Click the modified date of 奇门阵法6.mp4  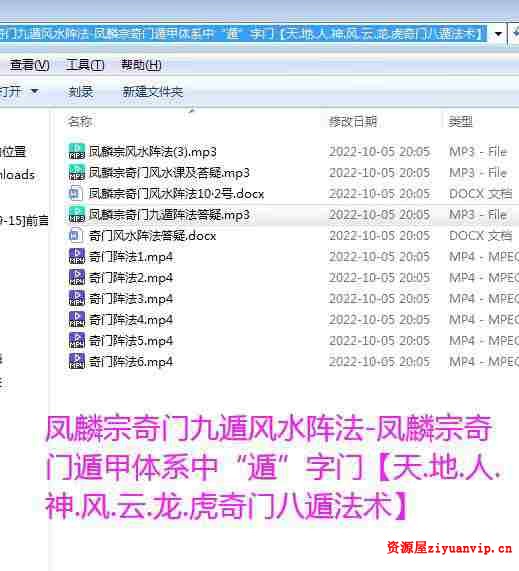[380, 362]
